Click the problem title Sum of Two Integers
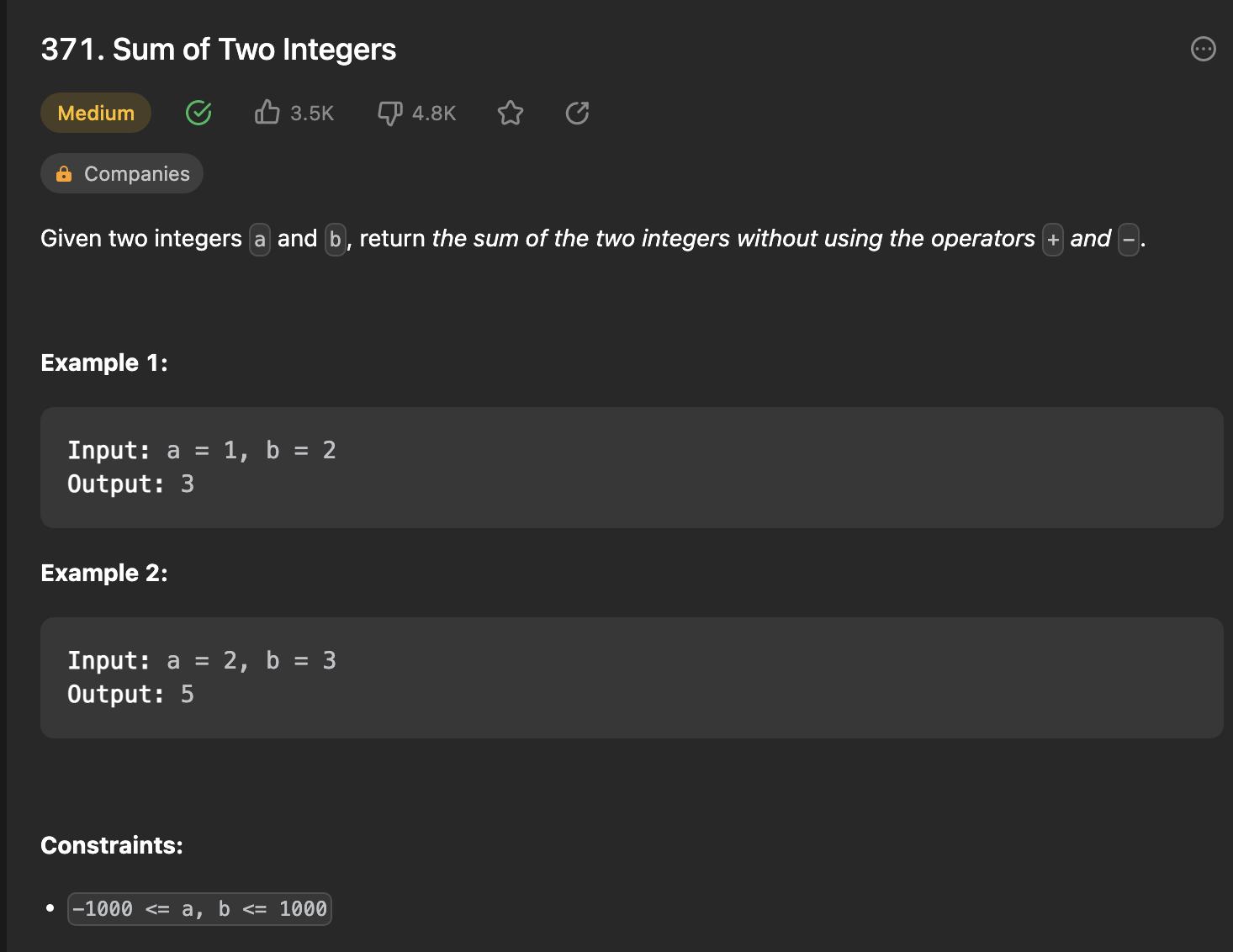The height and width of the screenshot is (952, 1233). [x=219, y=50]
